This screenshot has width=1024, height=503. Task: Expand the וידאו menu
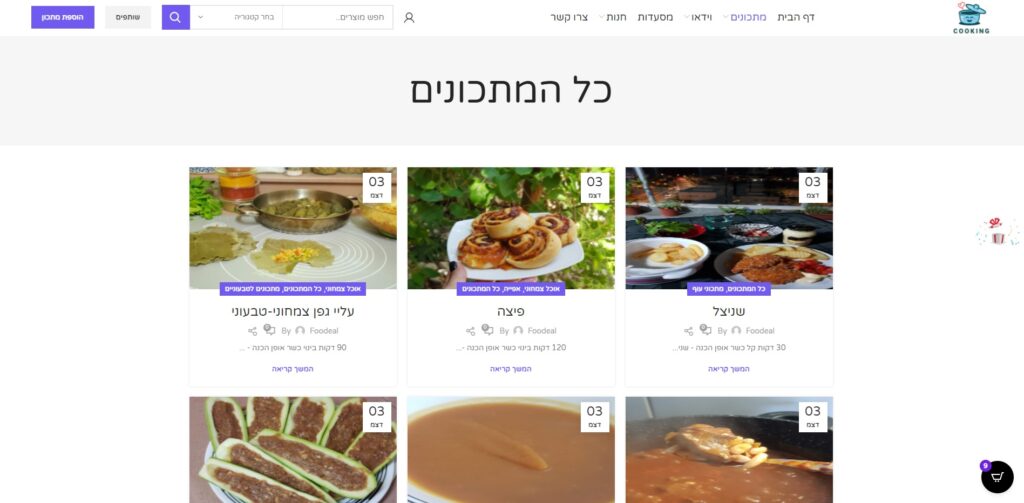click(x=697, y=17)
